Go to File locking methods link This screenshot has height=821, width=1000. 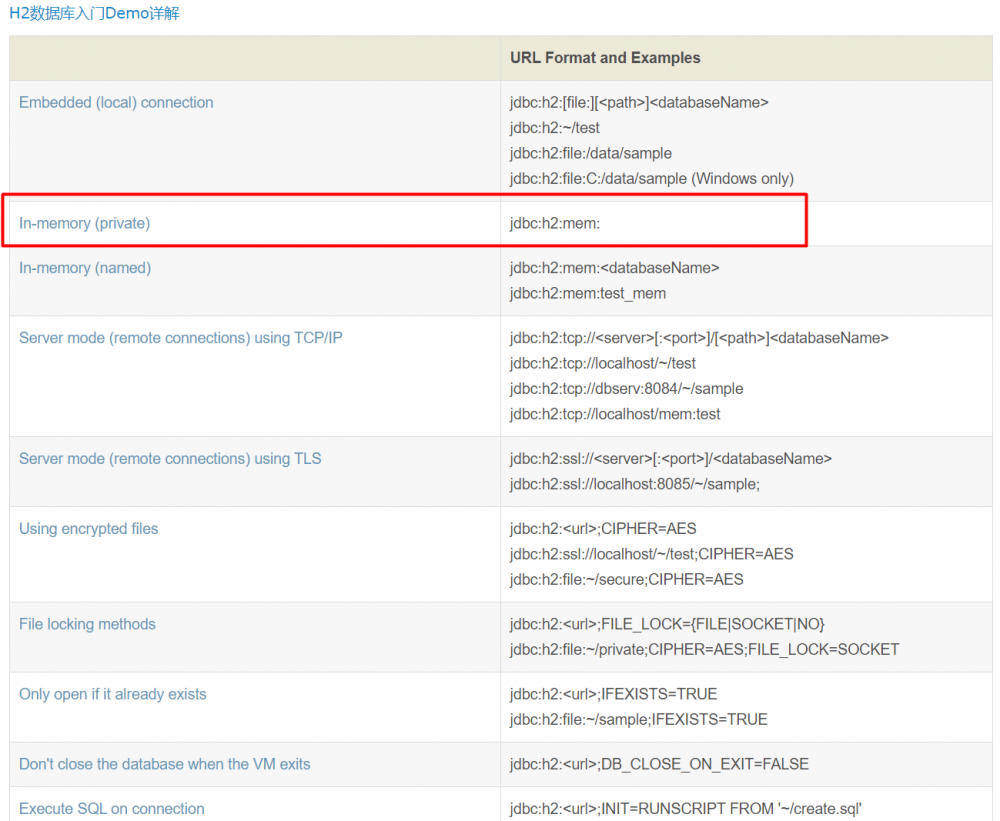tap(88, 624)
